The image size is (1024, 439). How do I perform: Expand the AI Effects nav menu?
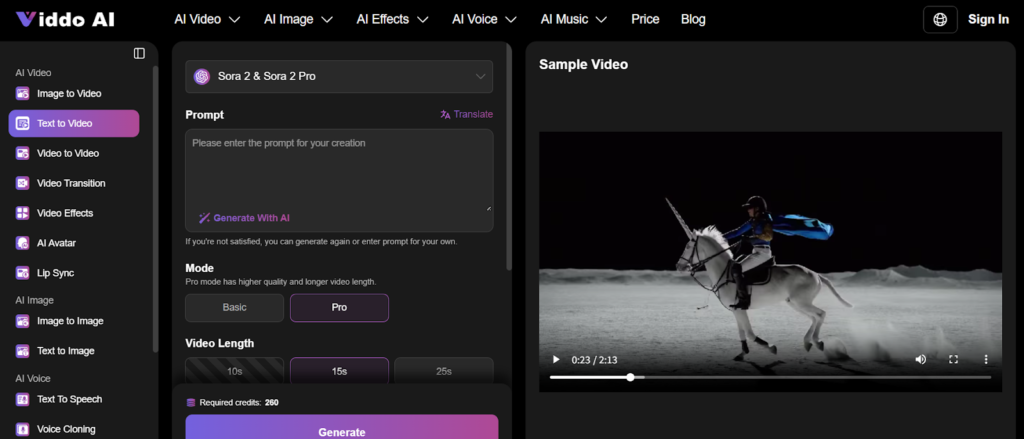pos(392,19)
